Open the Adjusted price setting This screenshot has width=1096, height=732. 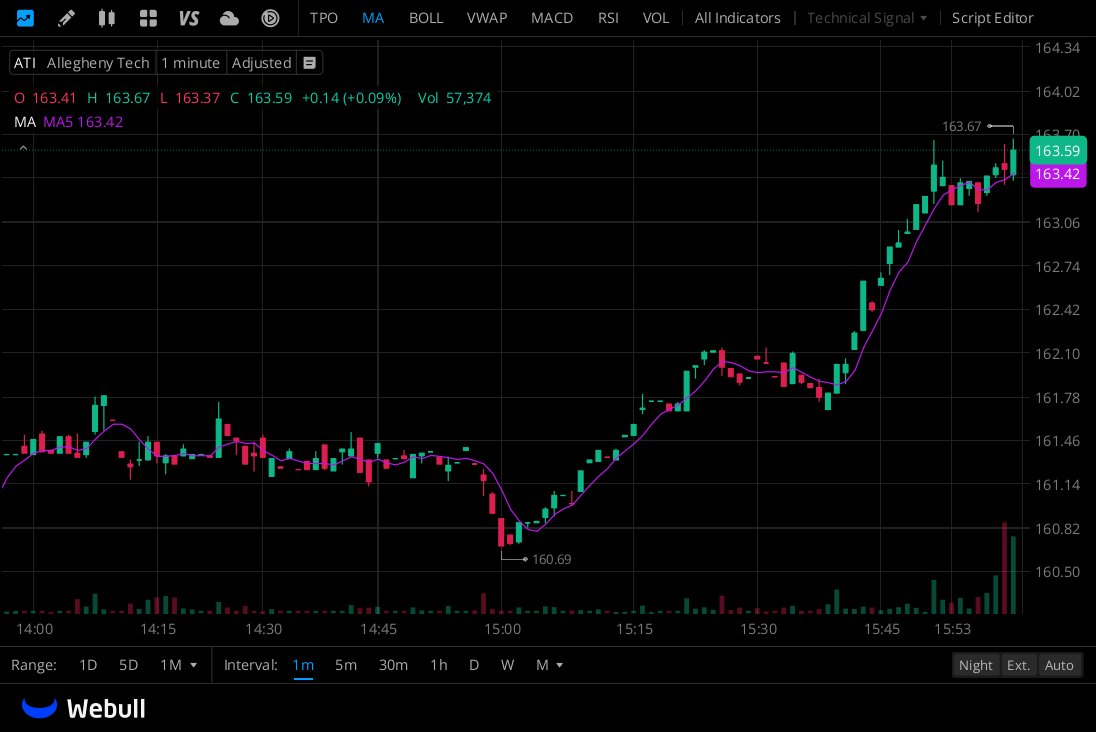pos(261,63)
